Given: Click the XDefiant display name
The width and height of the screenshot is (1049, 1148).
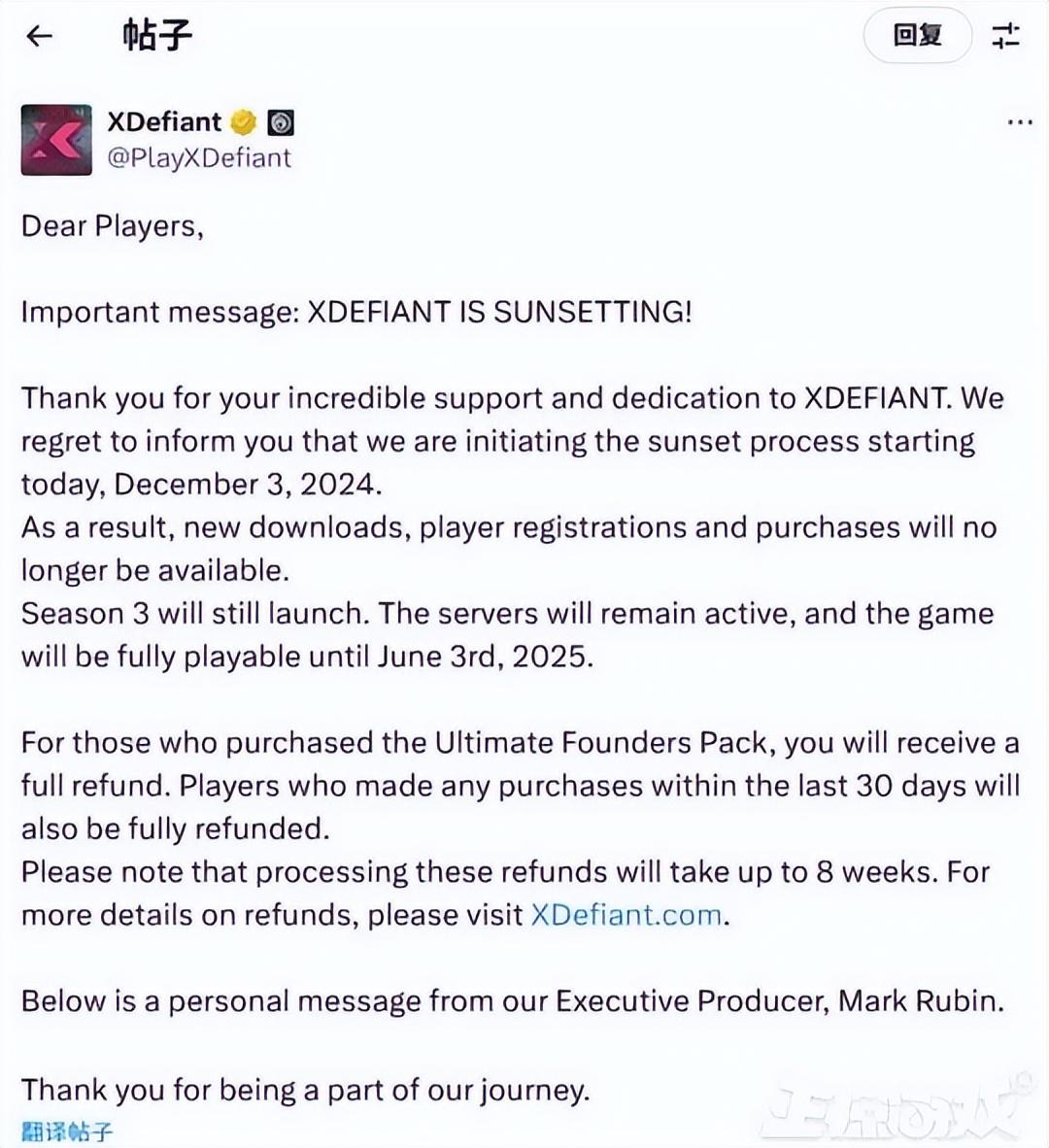Looking at the screenshot, I should coord(164,121).
